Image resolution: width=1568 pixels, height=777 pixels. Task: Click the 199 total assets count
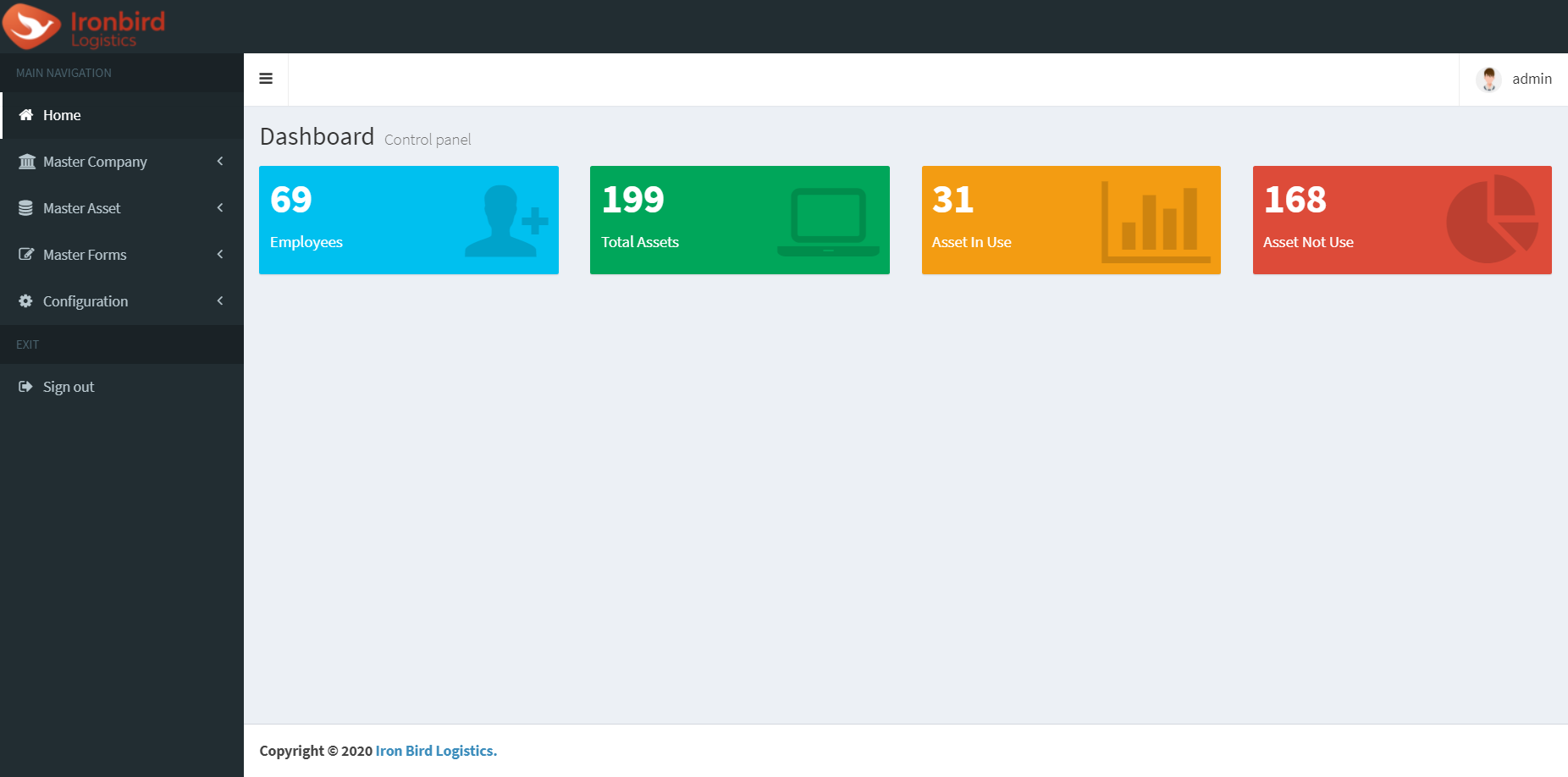click(x=633, y=200)
